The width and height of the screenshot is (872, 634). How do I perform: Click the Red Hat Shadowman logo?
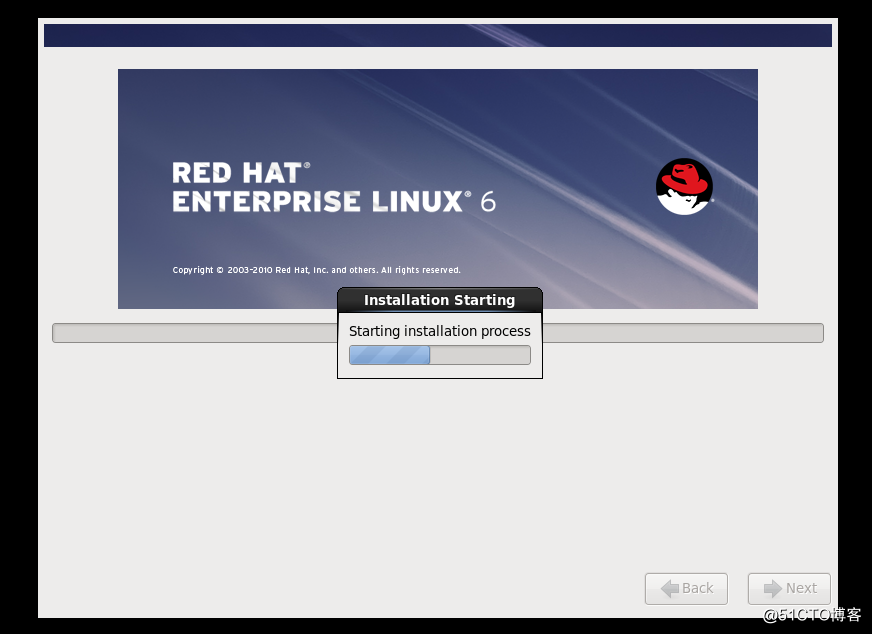(x=684, y=186)
